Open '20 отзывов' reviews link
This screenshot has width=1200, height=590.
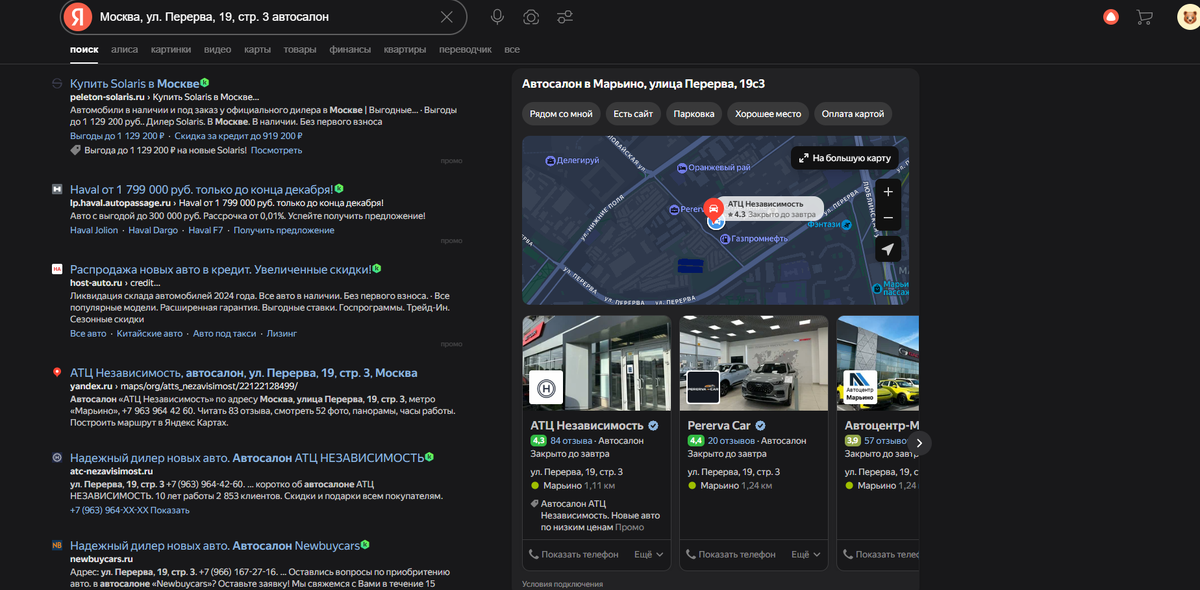[x=731, y=440]
